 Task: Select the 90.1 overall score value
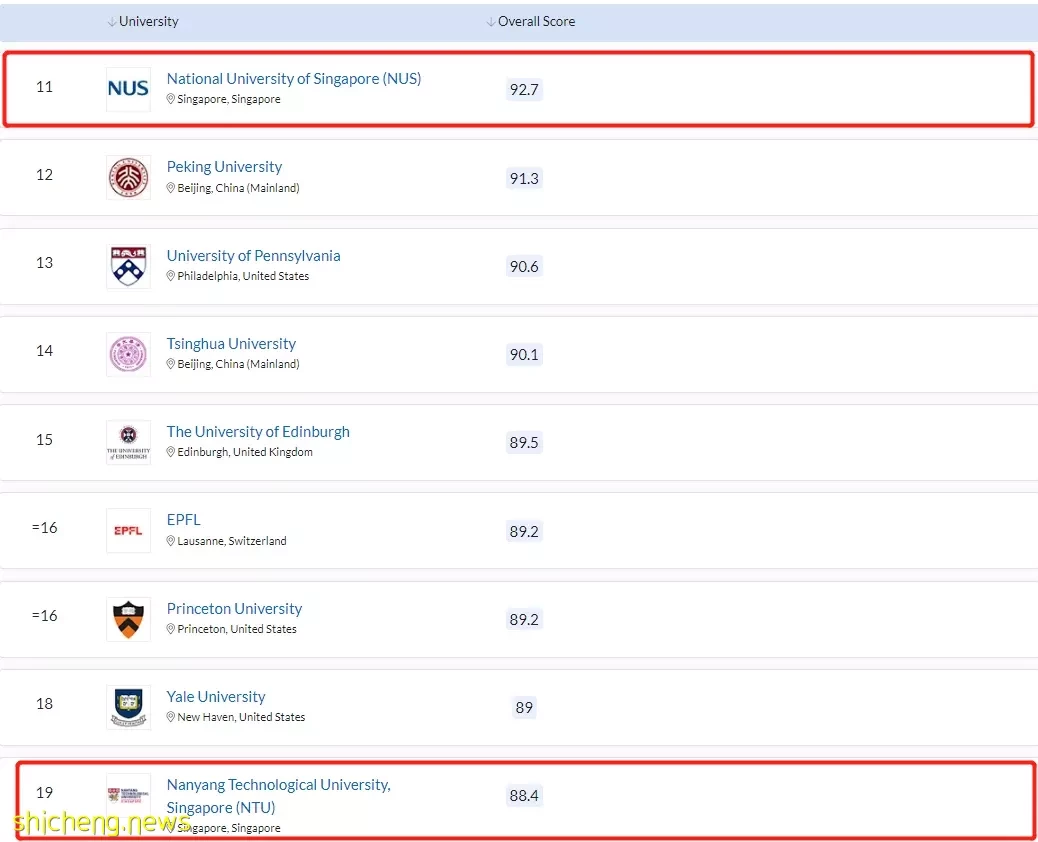[x=524, y=354]
